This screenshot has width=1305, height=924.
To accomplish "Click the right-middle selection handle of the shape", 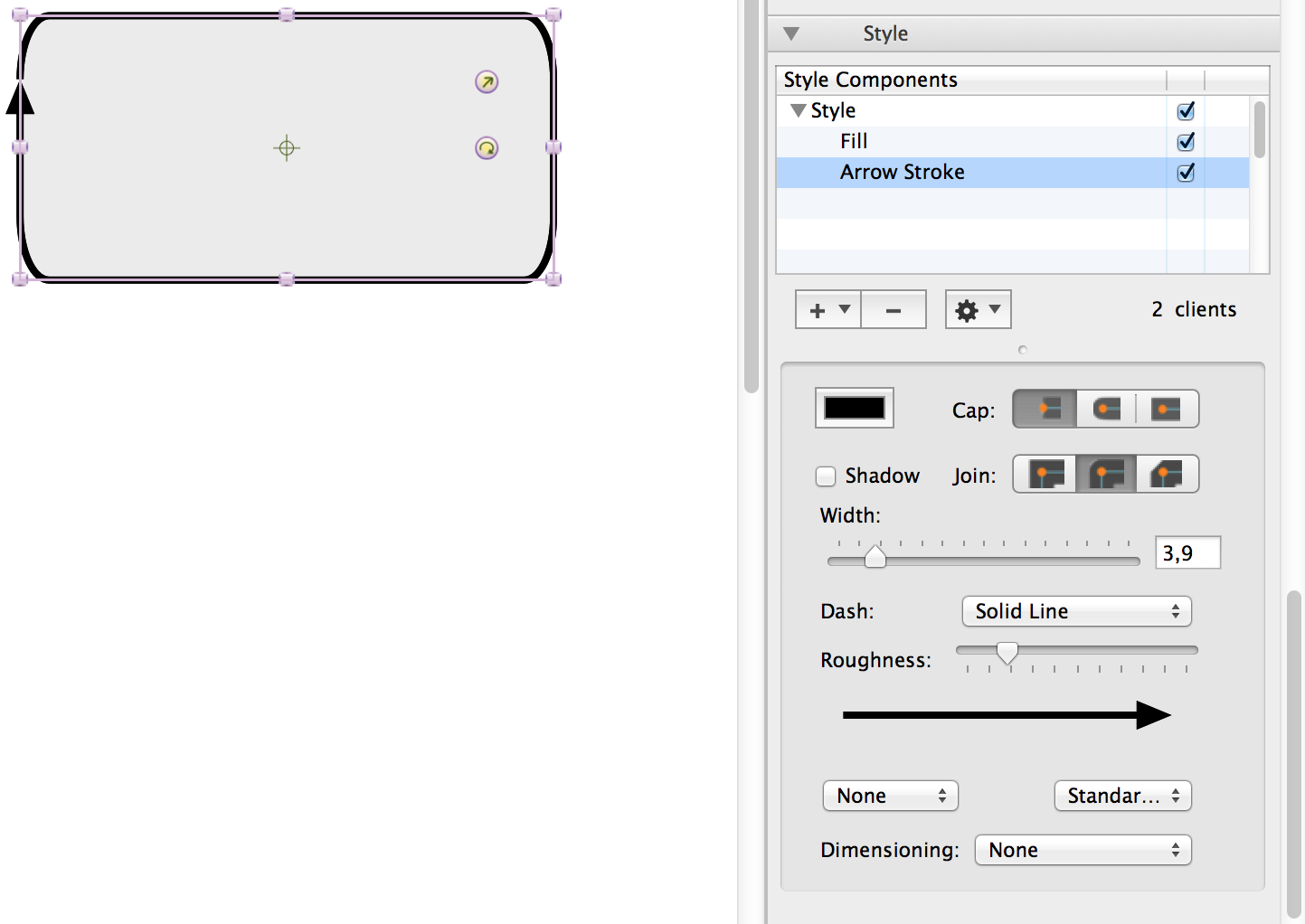I will point(553,147).
